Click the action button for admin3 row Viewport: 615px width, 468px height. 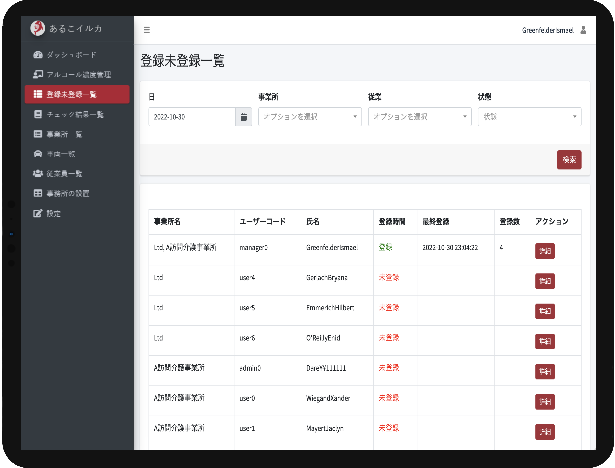[x=545, y=371]
